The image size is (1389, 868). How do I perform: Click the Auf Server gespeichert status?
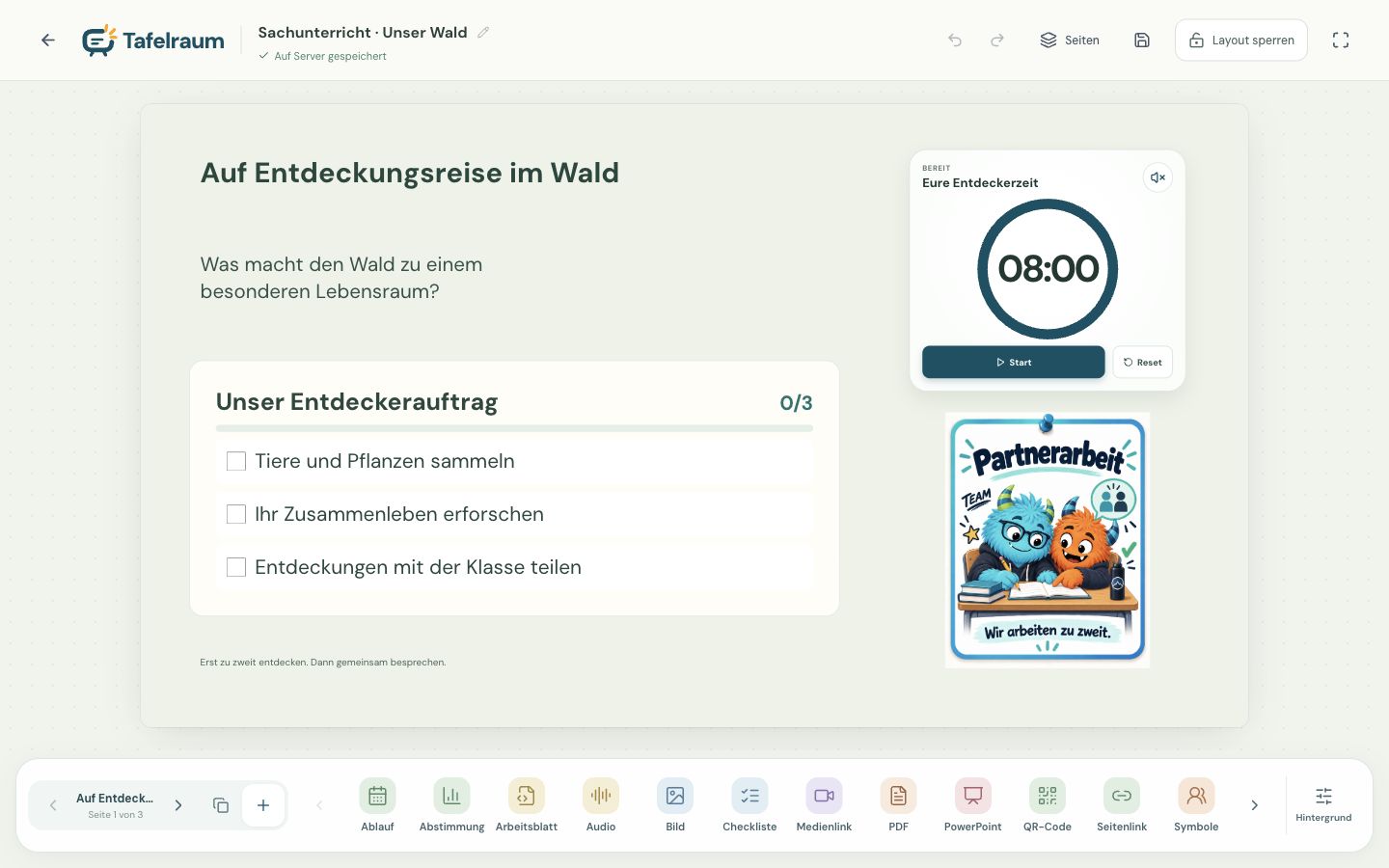[322, 56]
